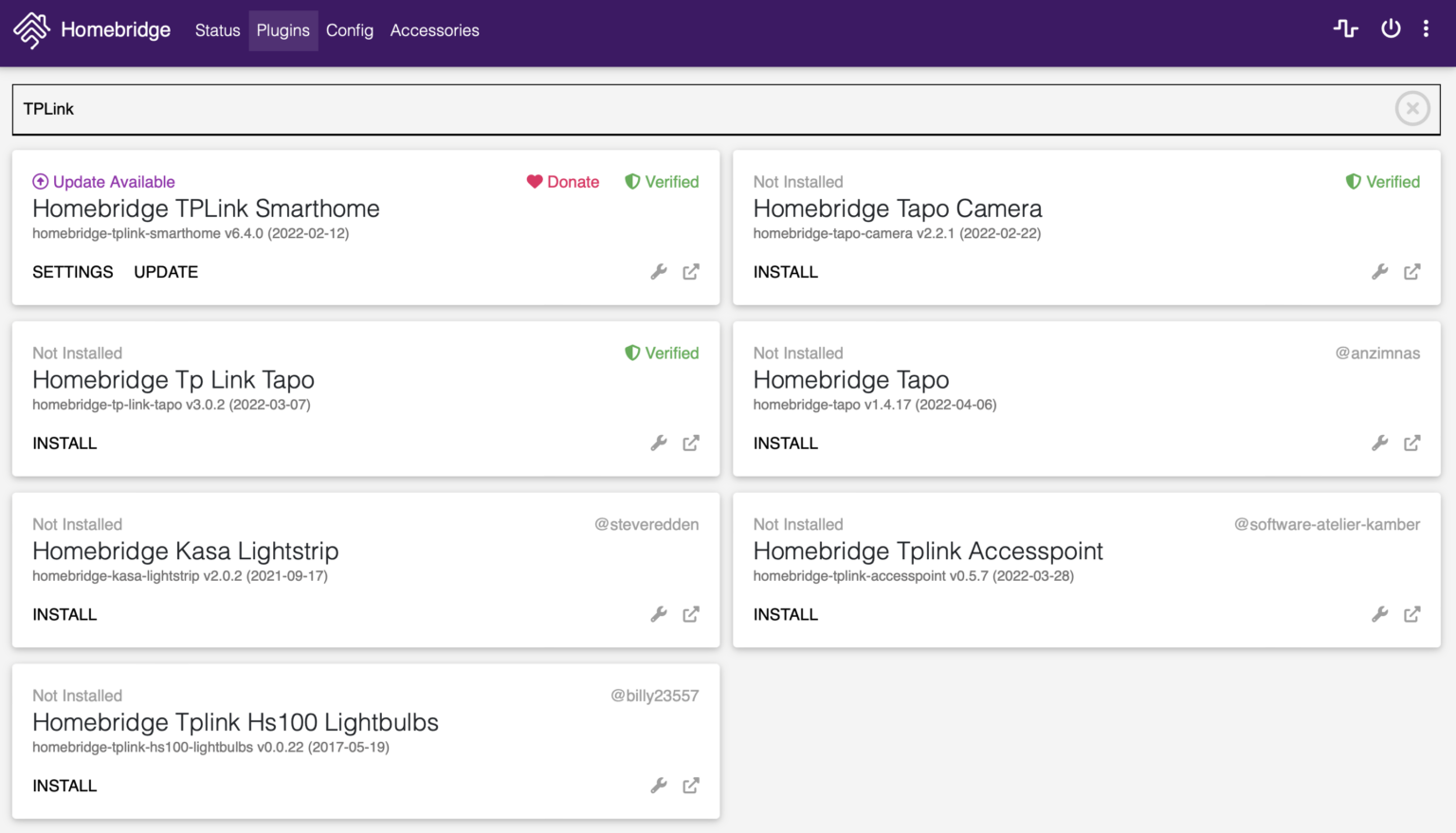1456x833 pixels.
Task: Click wrench icon for Homebridge TPLink Smarthome
Action: 659,272
